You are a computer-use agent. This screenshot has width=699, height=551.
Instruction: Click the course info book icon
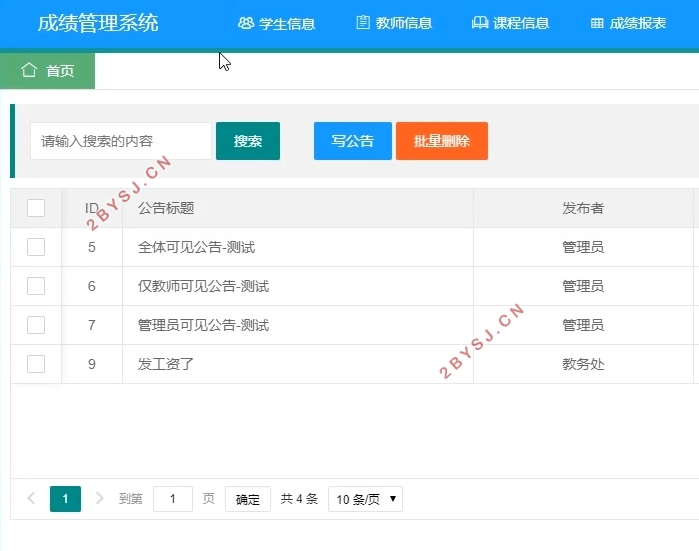click(x=480, y=23)
